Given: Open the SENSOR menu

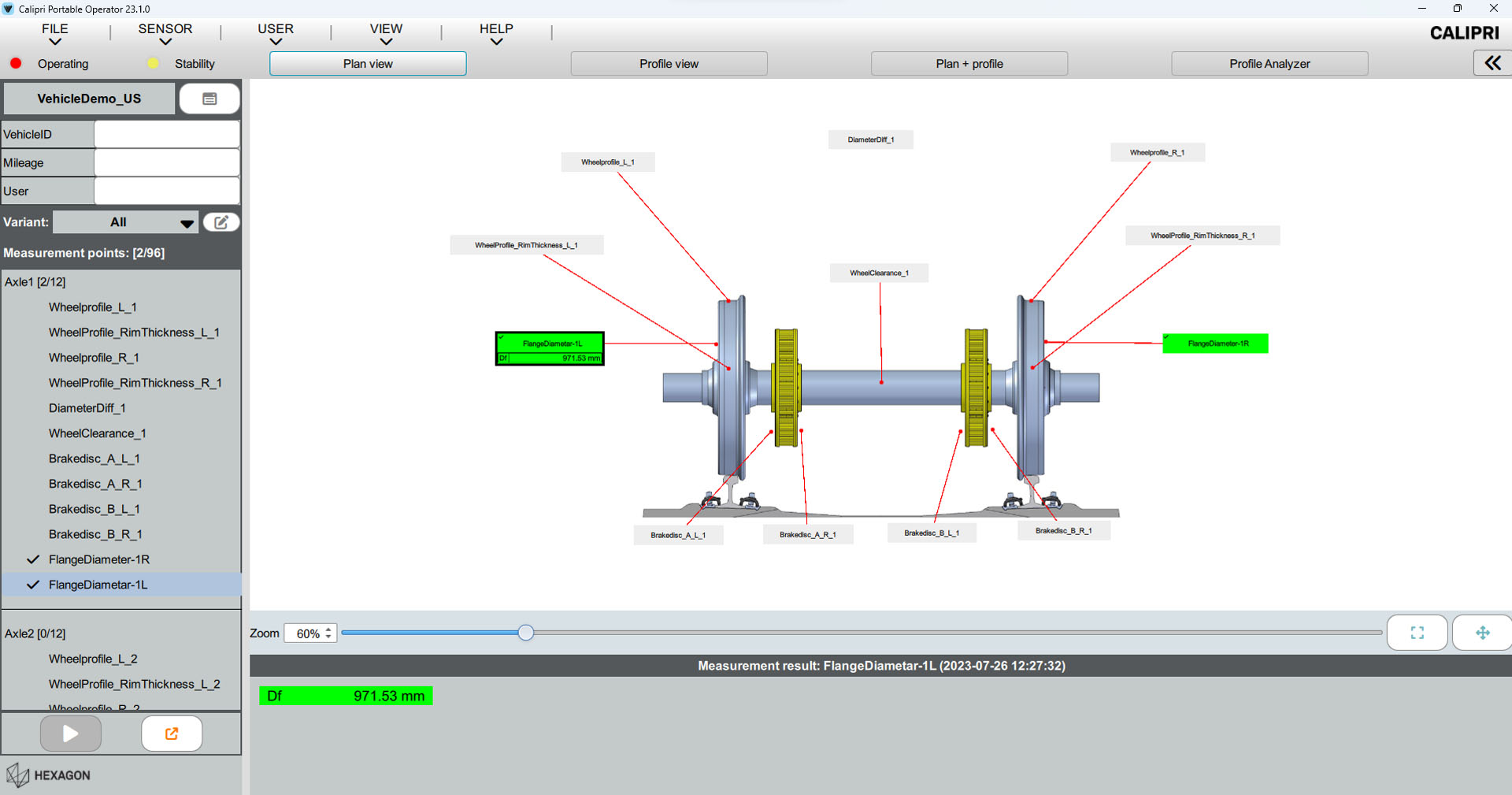Looking at the screenshot, I should click(165, 34).
